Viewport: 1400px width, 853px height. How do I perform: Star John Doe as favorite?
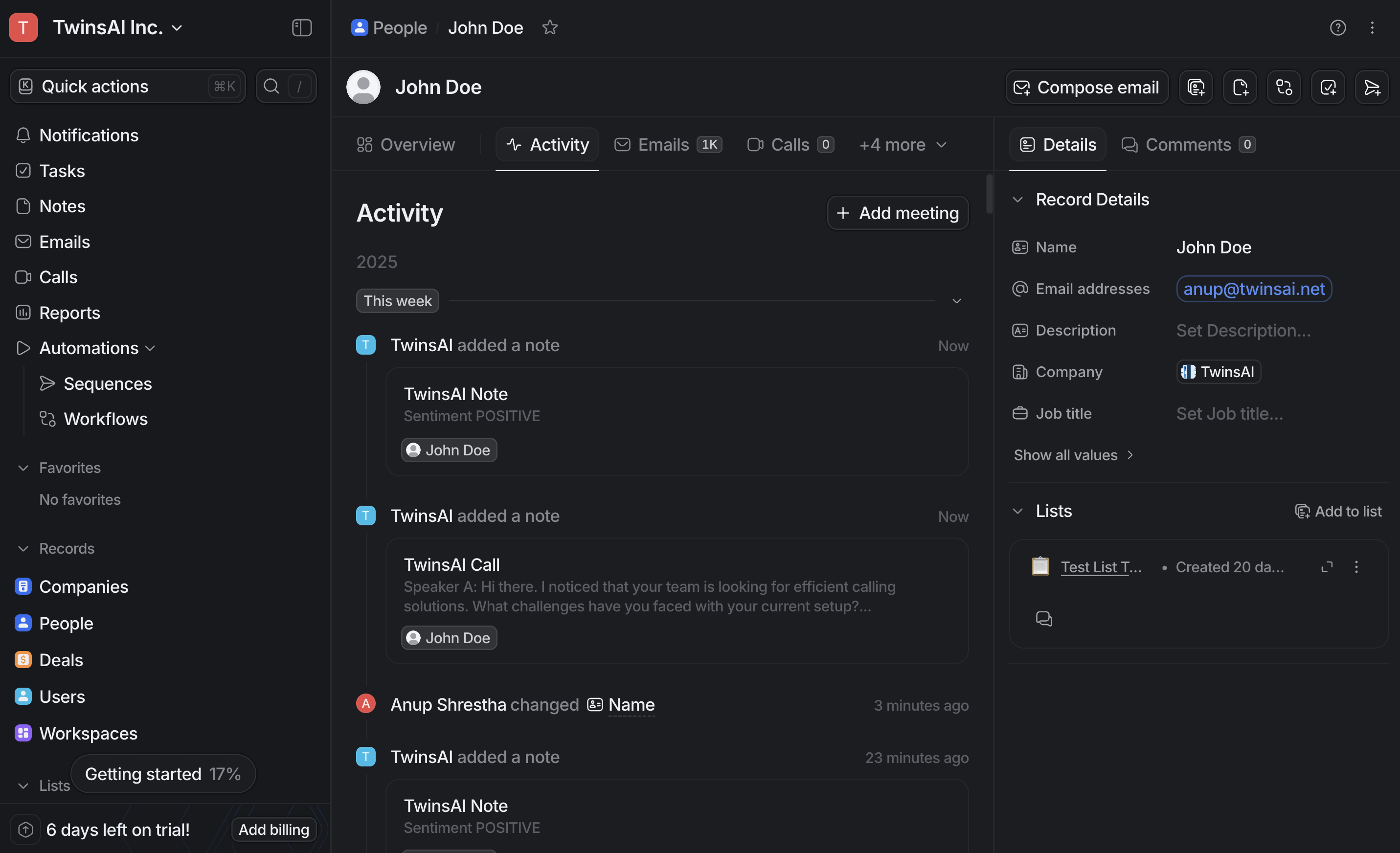point(549,27)
